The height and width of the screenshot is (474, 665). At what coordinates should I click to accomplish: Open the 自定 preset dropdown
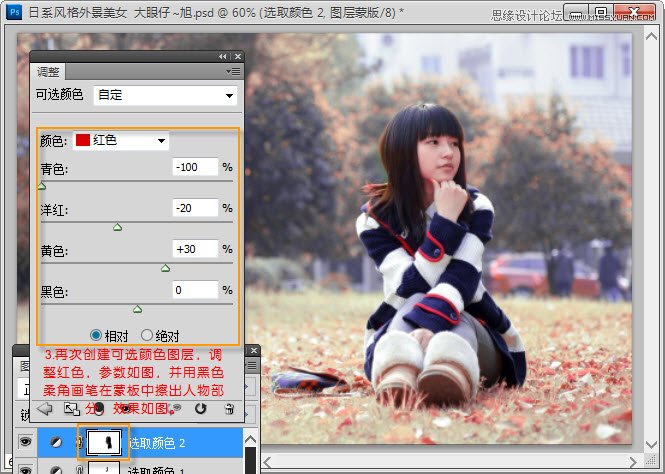165,95
